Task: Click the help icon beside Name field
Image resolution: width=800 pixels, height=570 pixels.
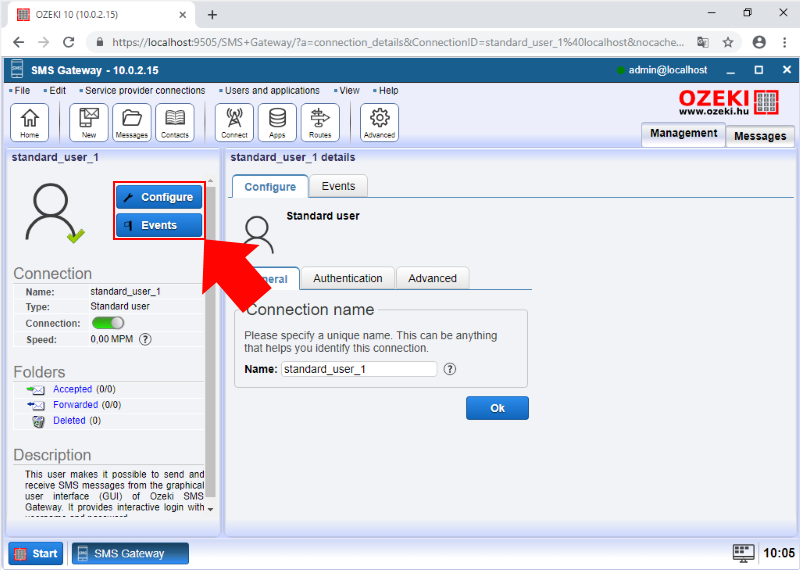Action: tap(449, 369)
